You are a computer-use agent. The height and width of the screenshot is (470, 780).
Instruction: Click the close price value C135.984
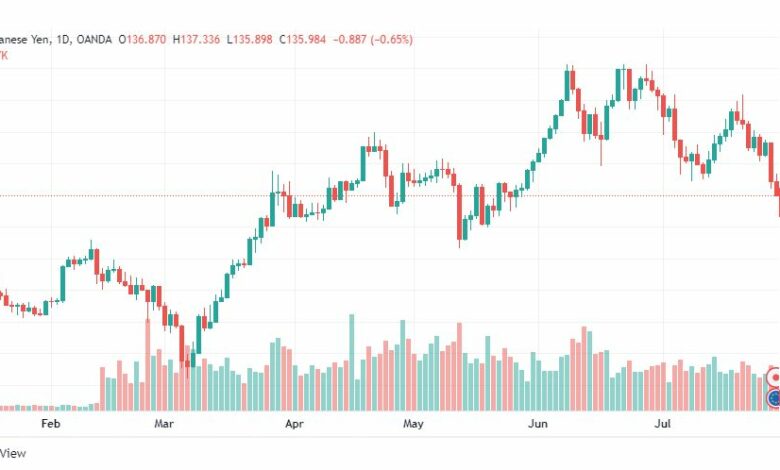pos(302,39)
